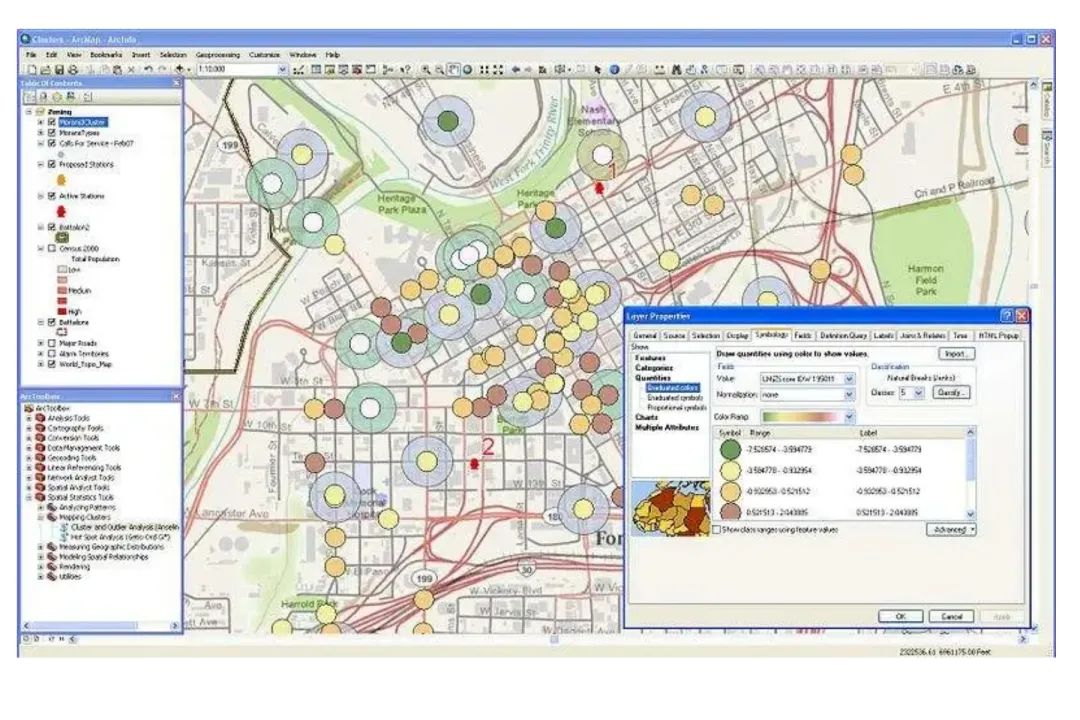Screen dimensions: 1080x720
Task: Select the Zoom In magnifier tool
Action: (425, 70)
